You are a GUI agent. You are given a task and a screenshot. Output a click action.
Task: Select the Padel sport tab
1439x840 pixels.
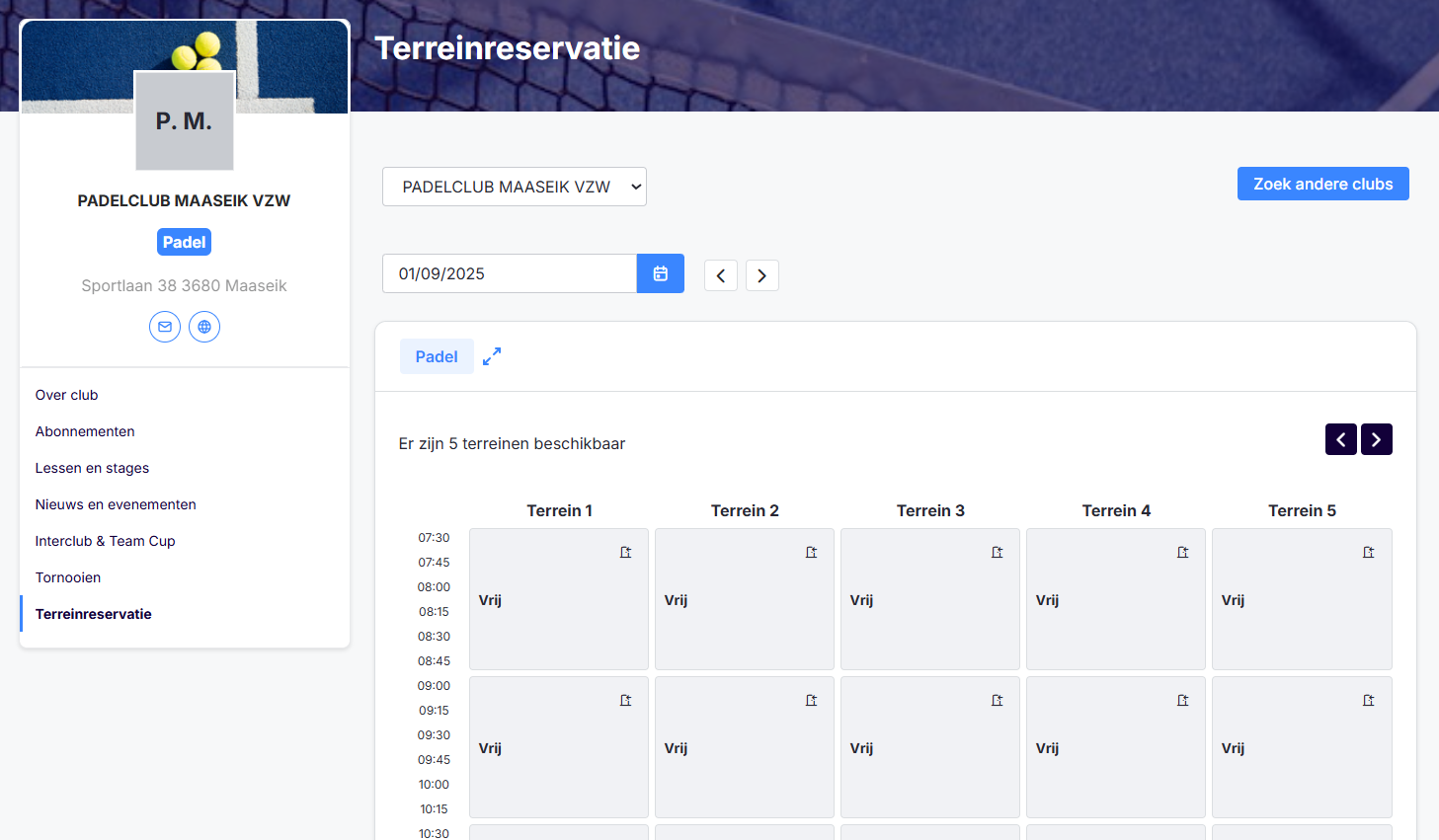coord(437,356)
